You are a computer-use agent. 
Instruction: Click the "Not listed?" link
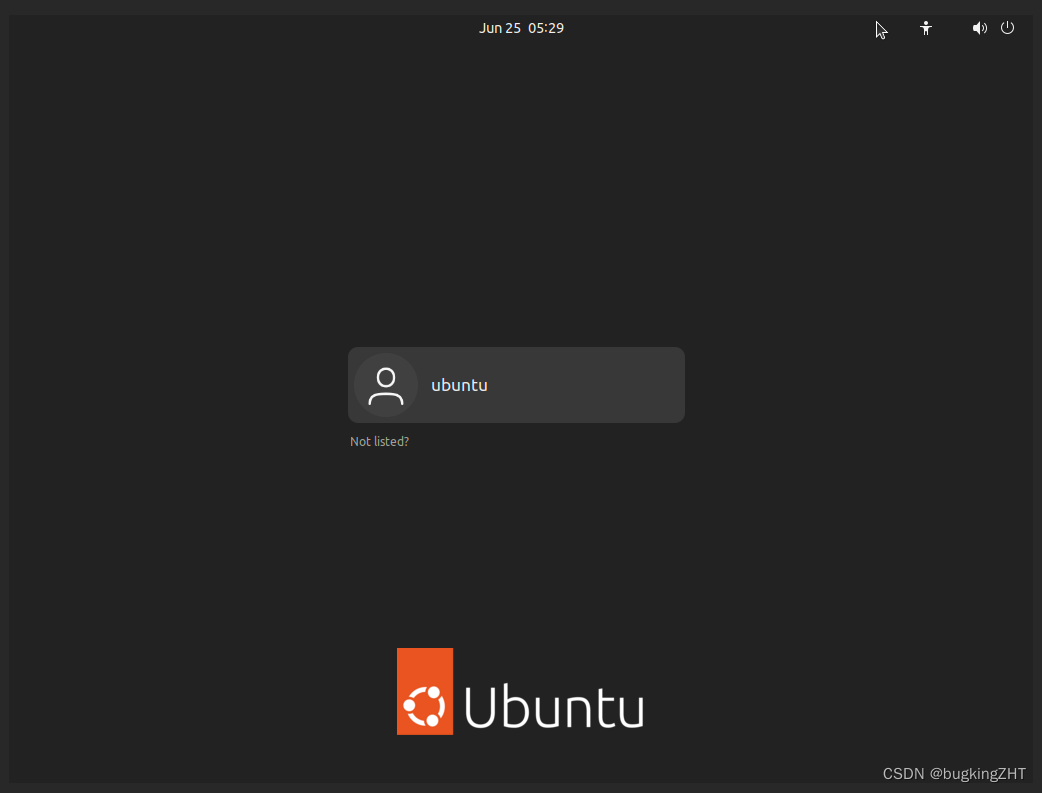(x=379, y=441)
